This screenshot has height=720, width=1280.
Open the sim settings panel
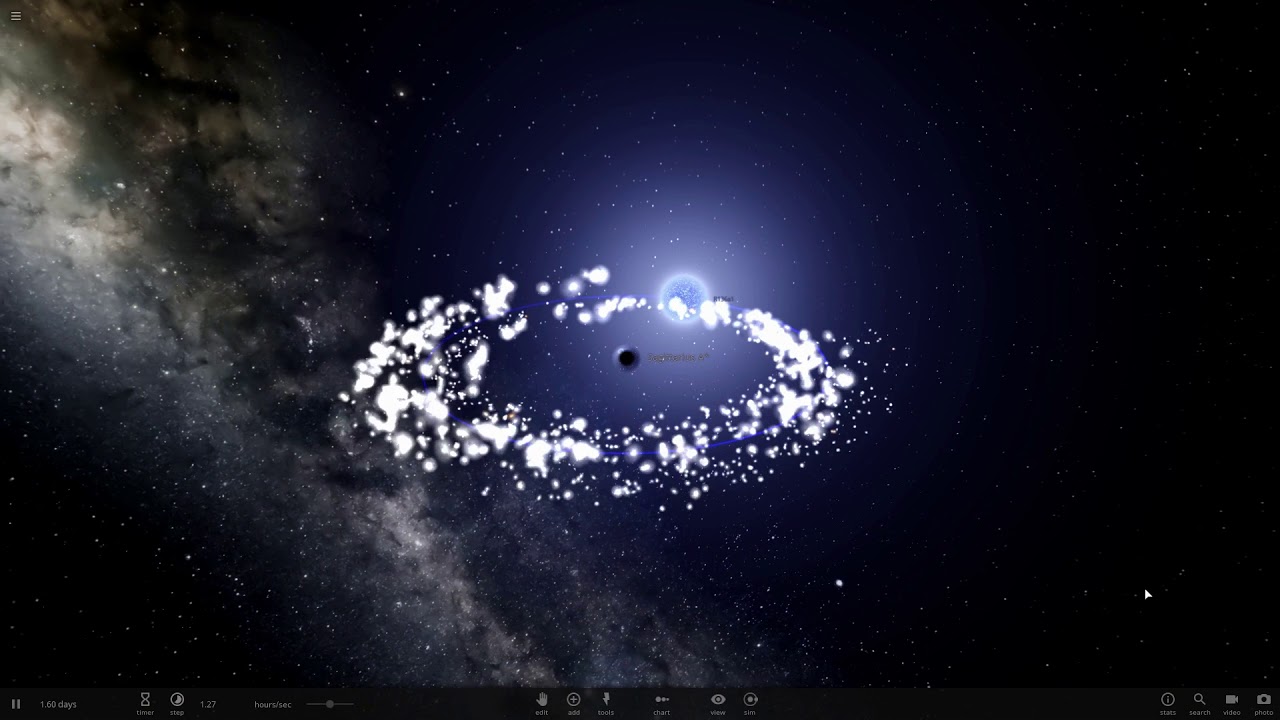point(750,704)
